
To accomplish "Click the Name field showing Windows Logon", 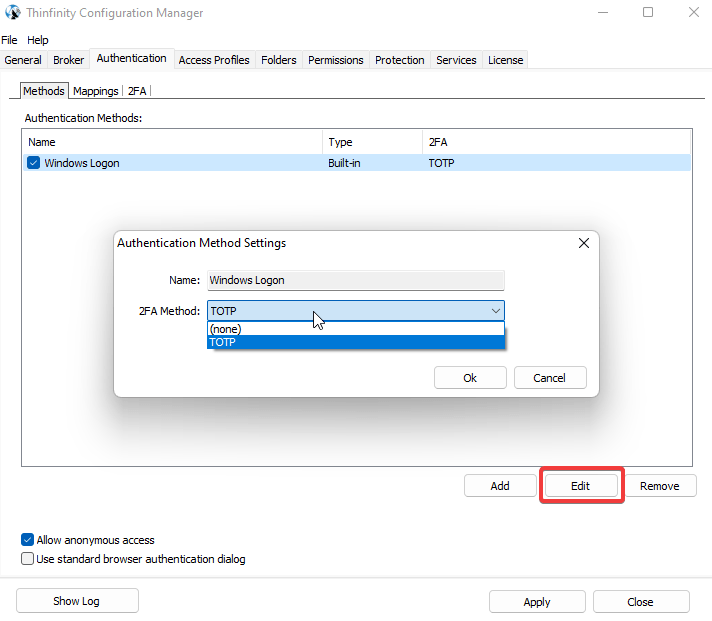I will [x=356, y=280].
